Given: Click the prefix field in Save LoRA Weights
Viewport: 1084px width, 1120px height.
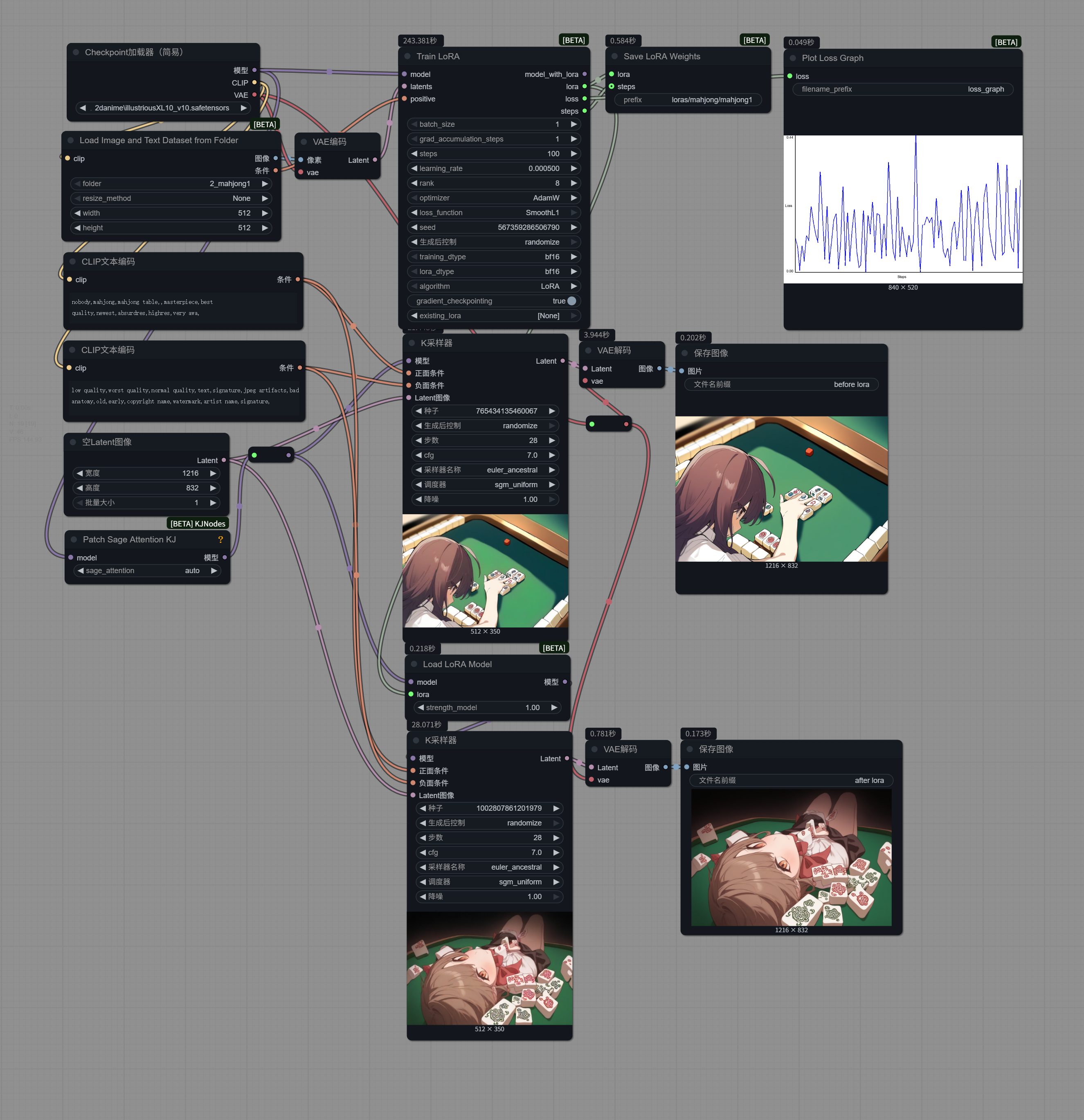Looking at the screenshot, I should (688, 100).
